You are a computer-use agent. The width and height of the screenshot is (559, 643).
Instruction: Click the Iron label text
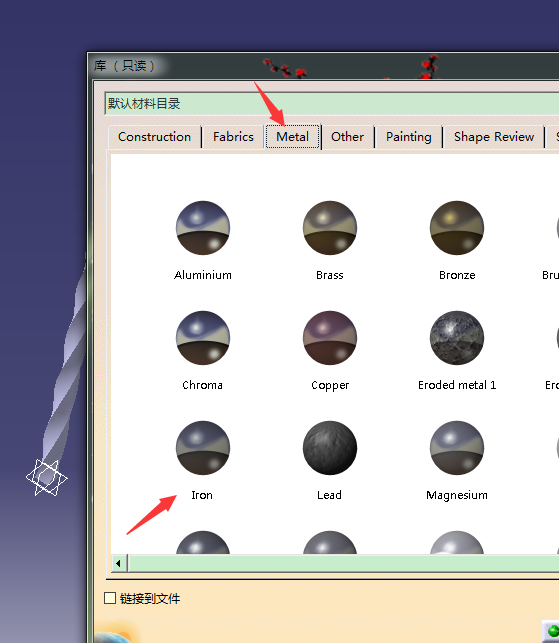pos(202,495)
